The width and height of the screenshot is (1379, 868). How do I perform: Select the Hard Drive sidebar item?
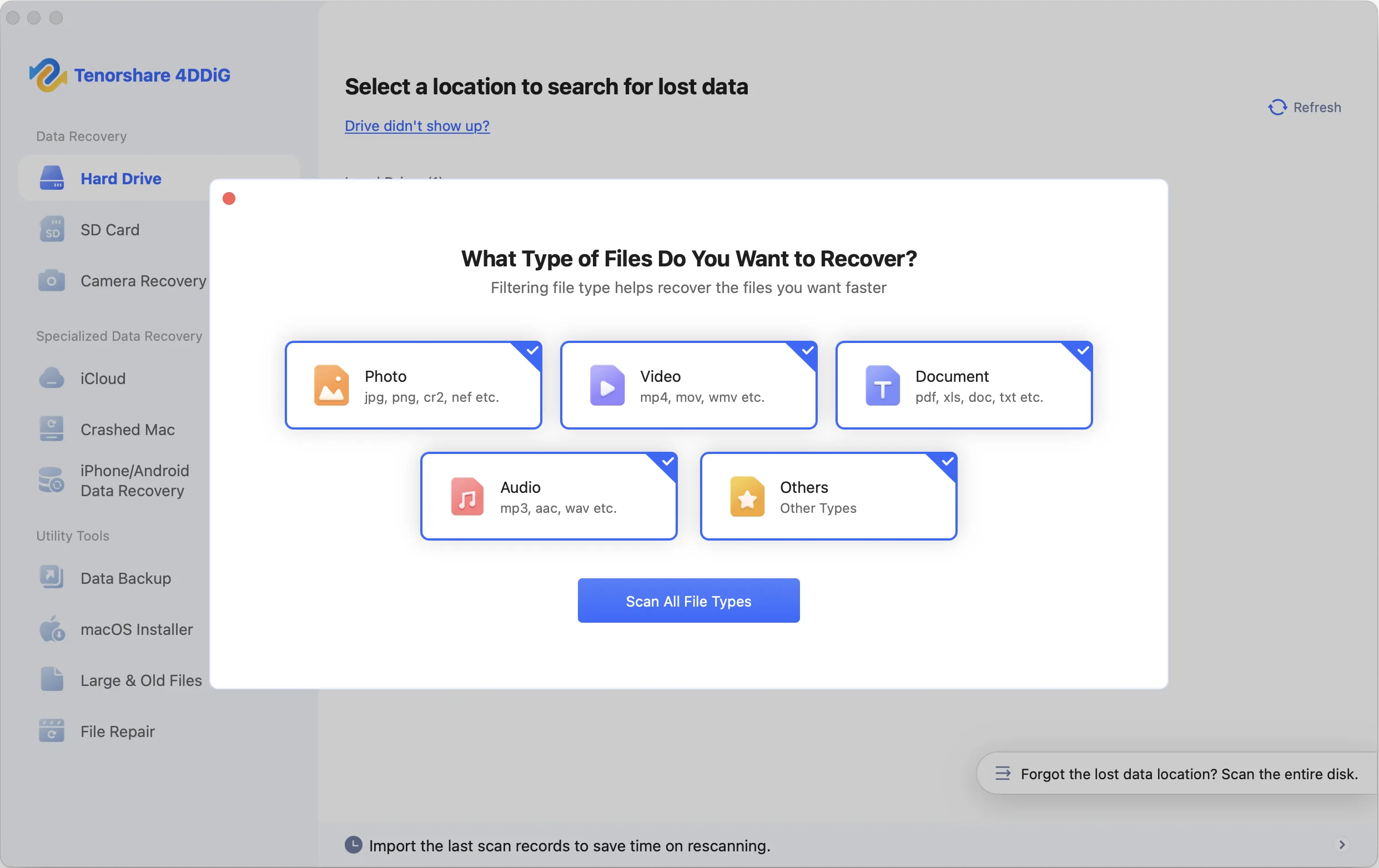click(120, 179)
